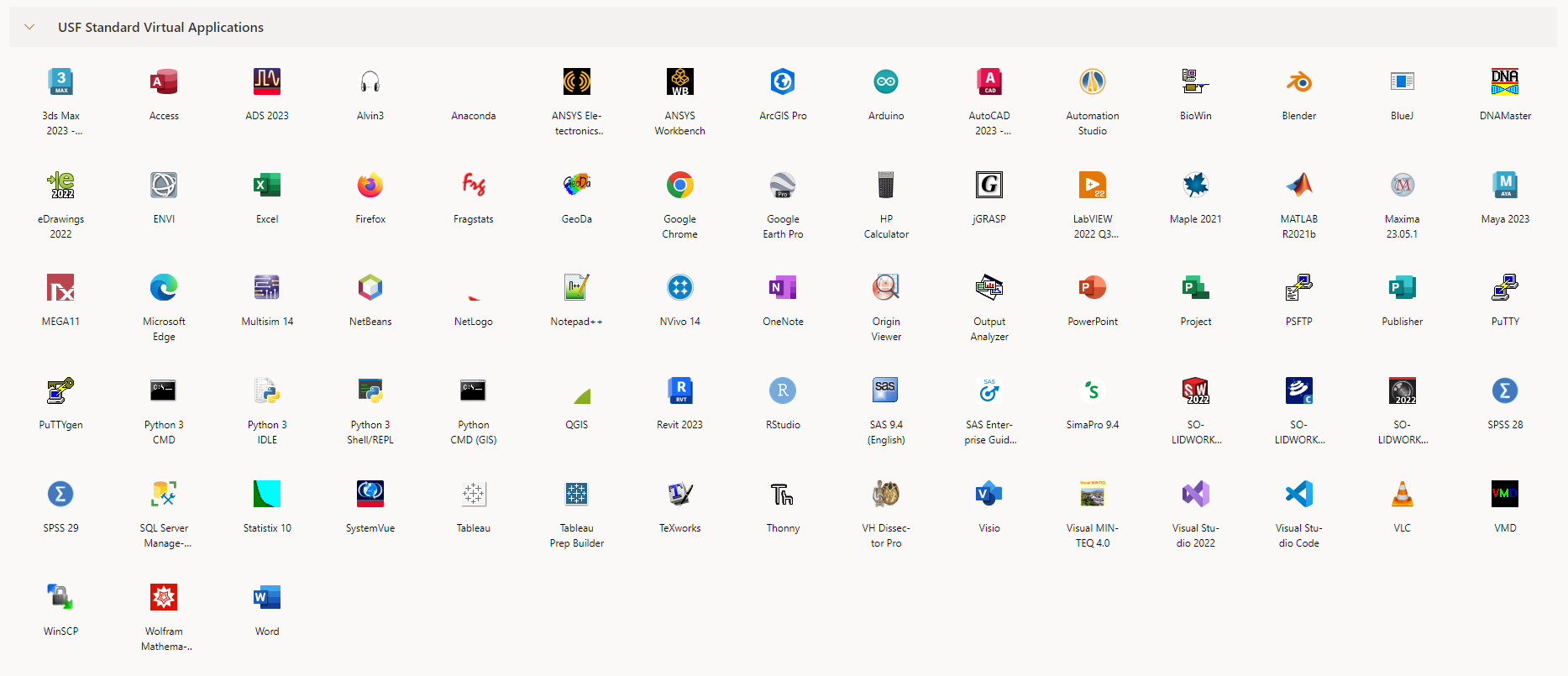Launch PowerPoint

click(1093, 288)
